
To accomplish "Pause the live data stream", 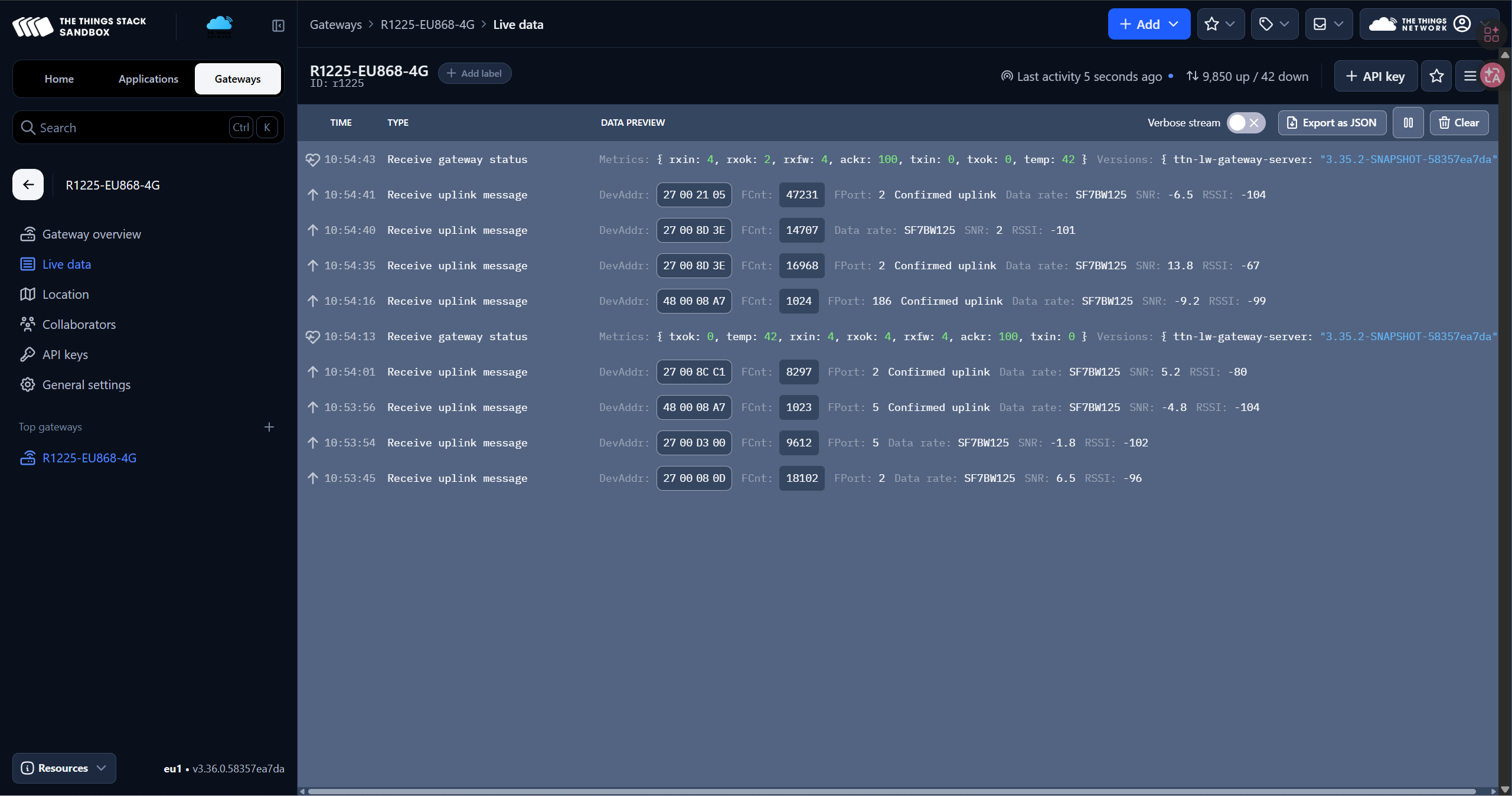I will coord(1408,123).
